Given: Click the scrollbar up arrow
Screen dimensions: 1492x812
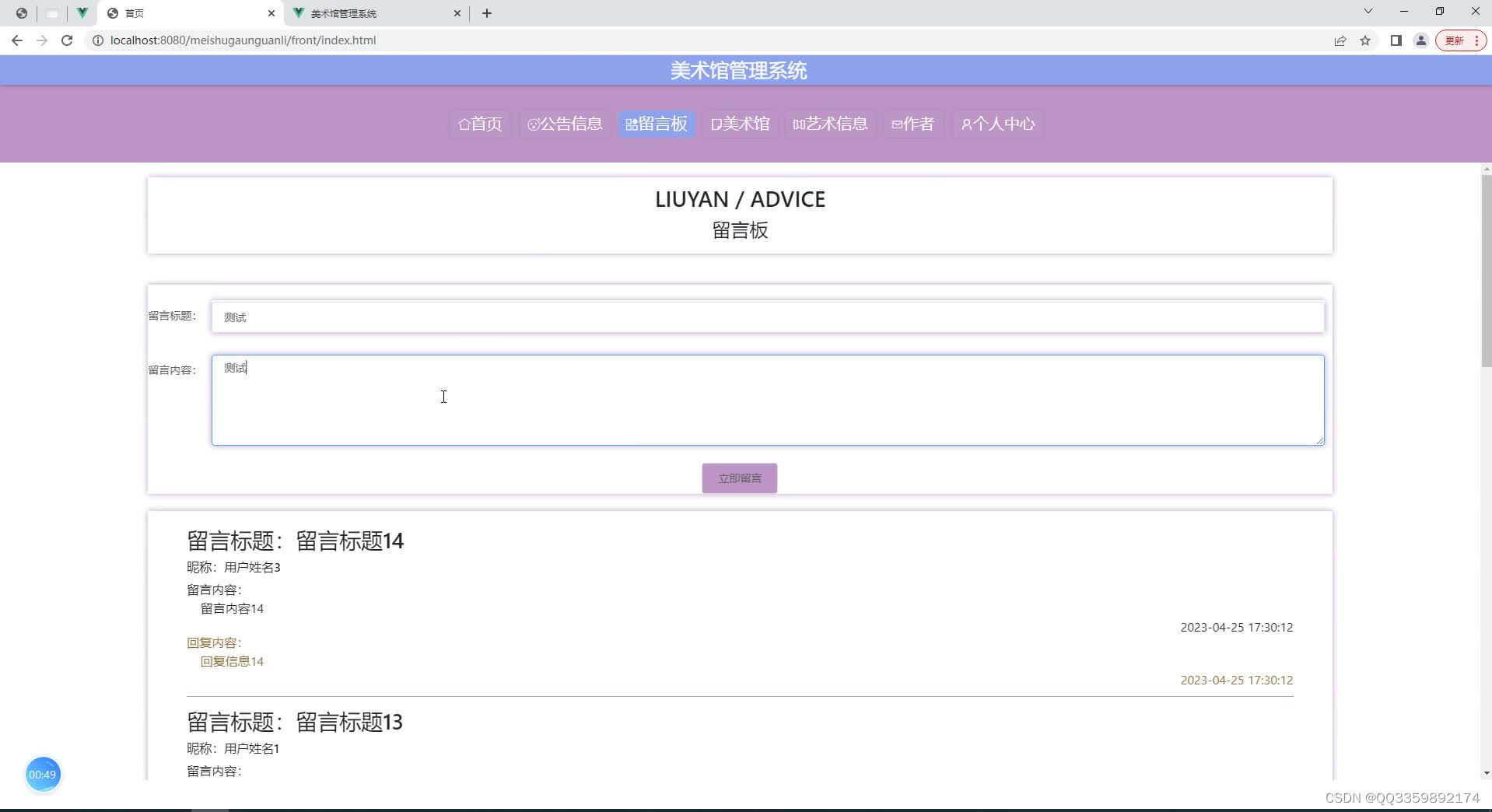Looking at the screenshot, I should (1486, 169).
